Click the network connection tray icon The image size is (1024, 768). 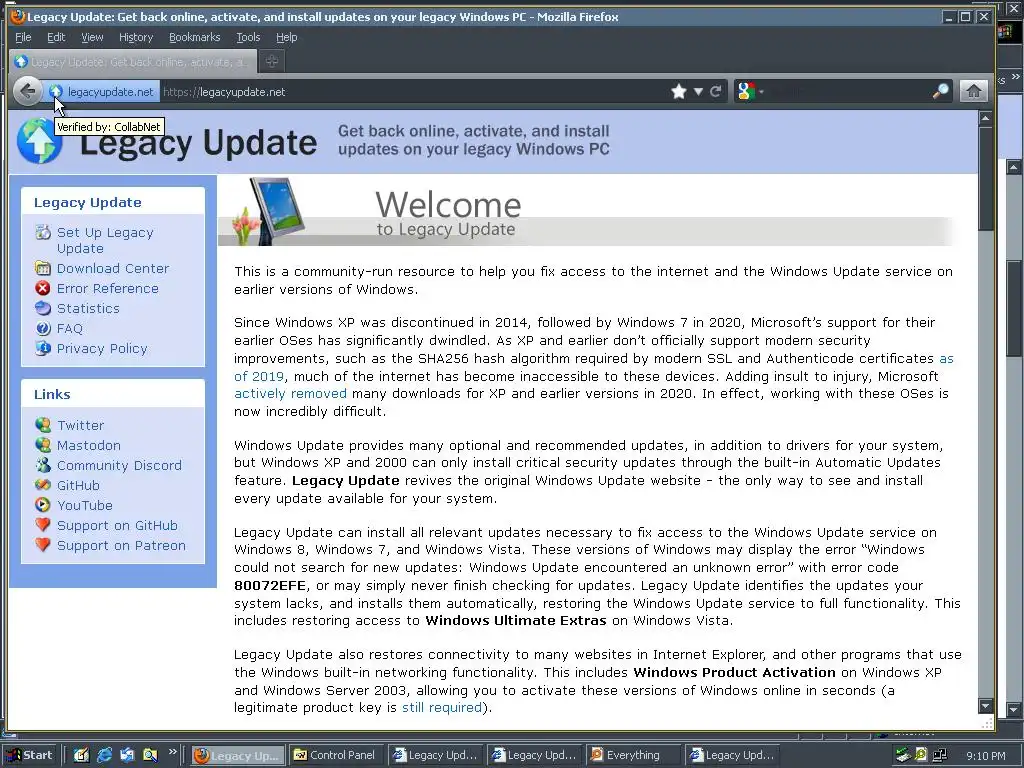click(940, 755)
